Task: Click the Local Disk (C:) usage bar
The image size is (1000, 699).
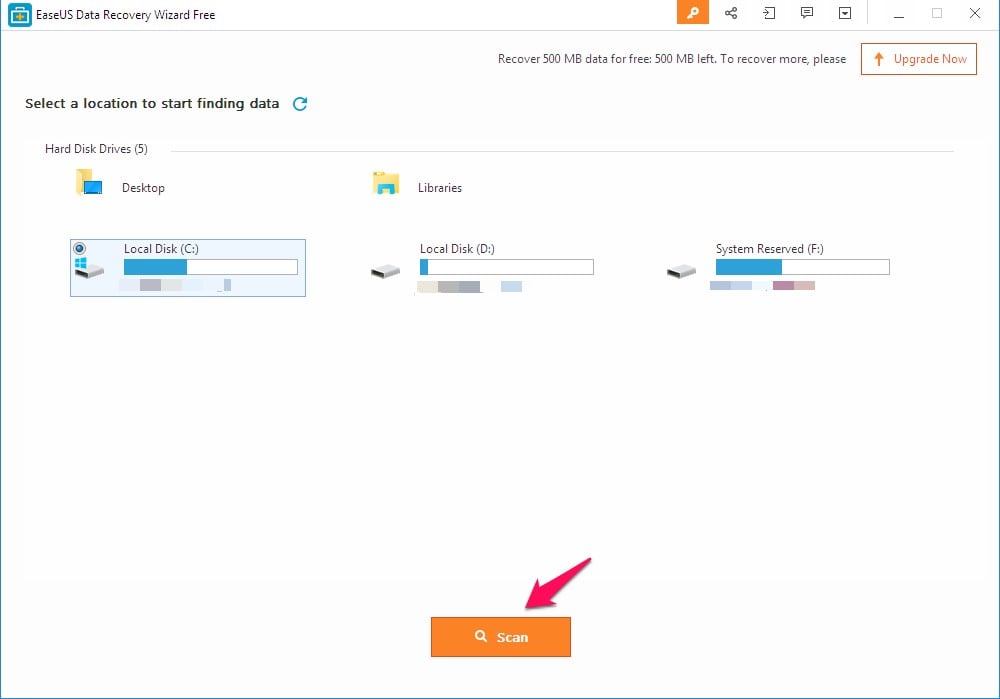Action: (x=210, y=267)
